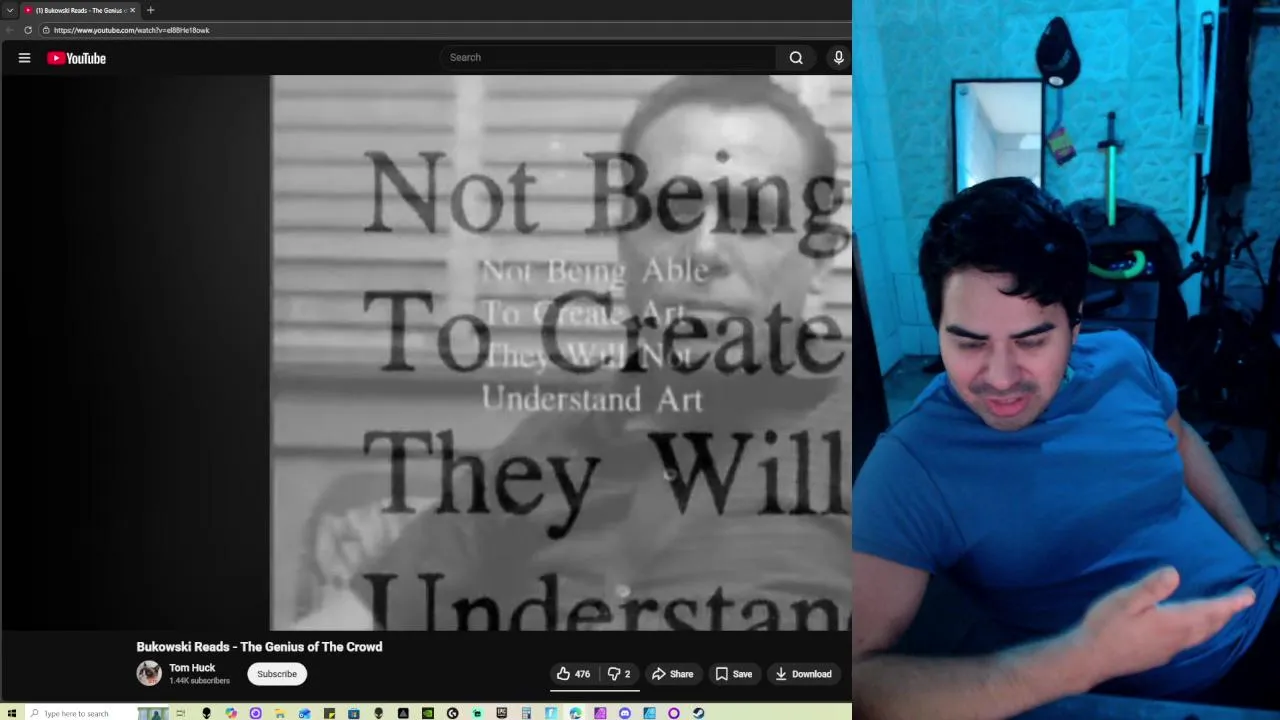Reload the YouTube page

[28, 30]
